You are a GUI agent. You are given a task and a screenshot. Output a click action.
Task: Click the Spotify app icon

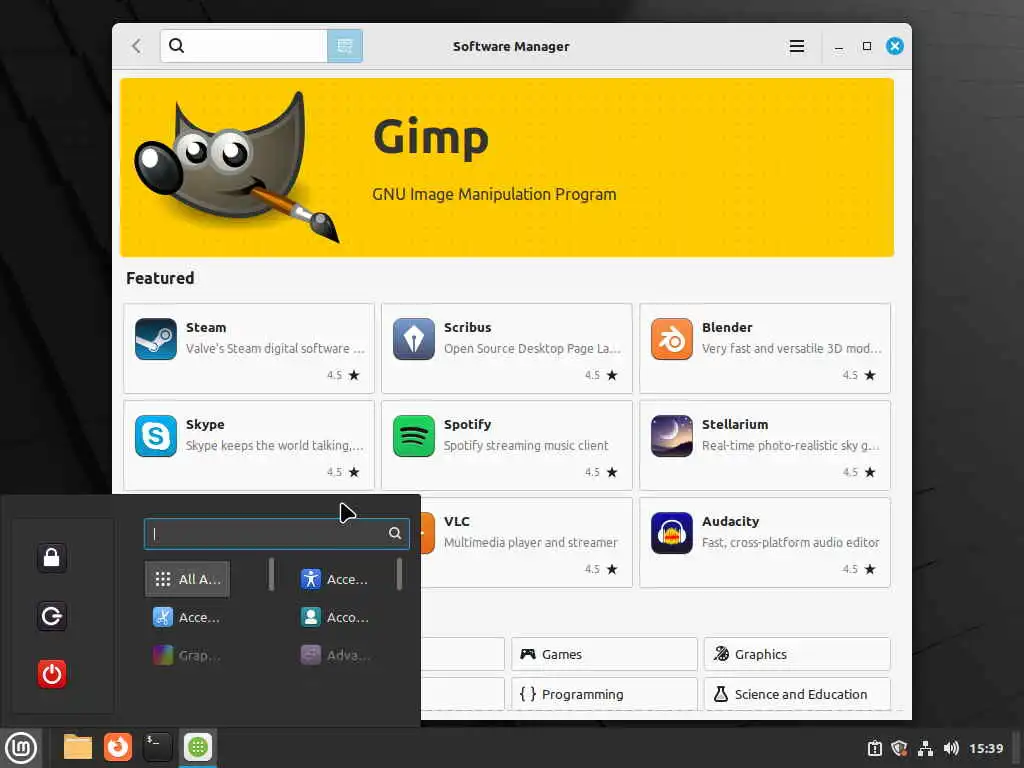tap(413, 436)
